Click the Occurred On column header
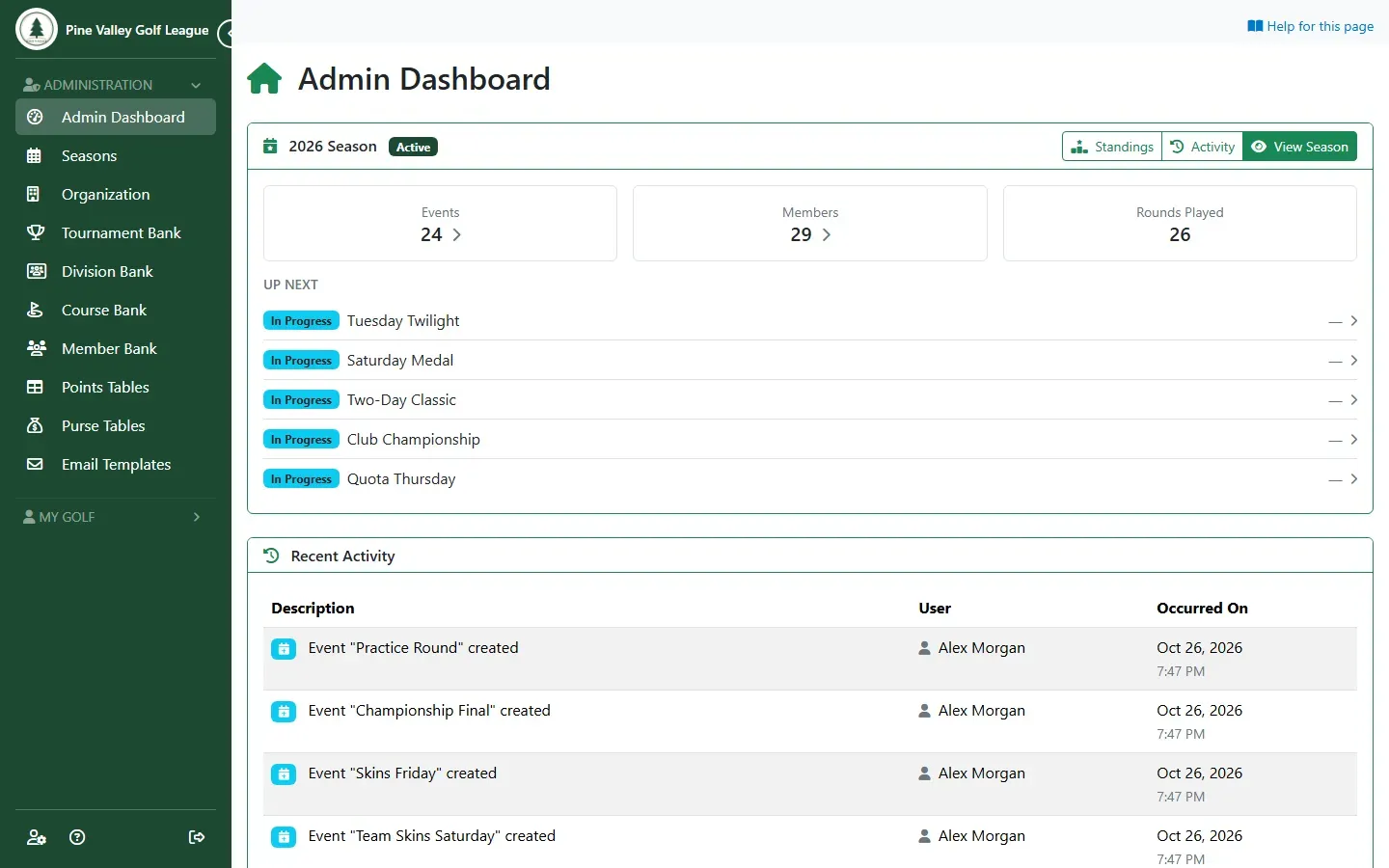The height and width of the screenshot is (868, 1389). point(1202,609)
